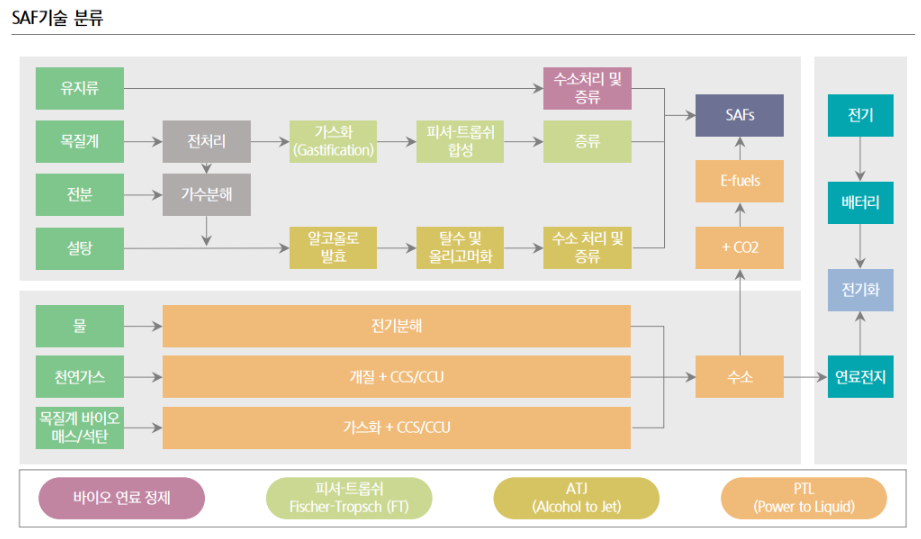Select the green '전분' feedstock box
The width and height of the screenshot is (921, 539).
coord(80,194)
